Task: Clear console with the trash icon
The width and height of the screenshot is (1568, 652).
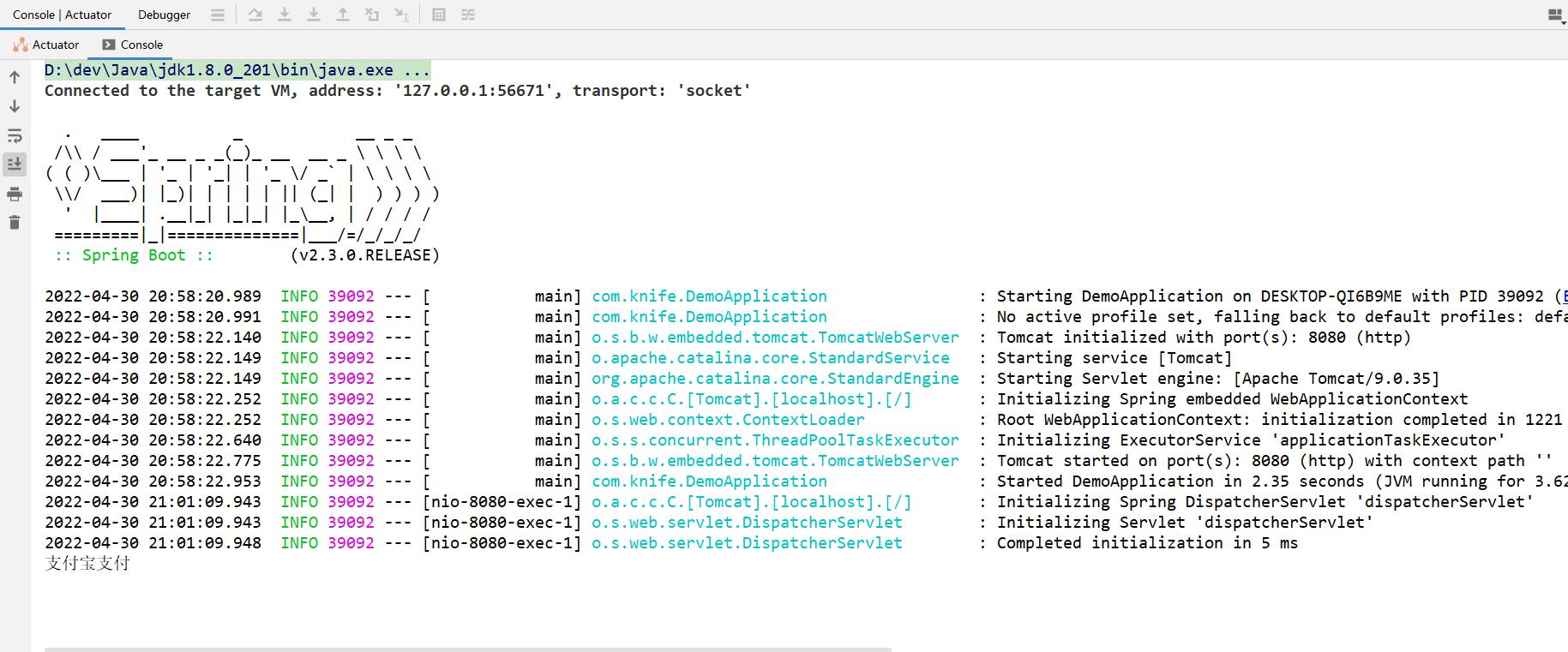Action: [15, 223]
